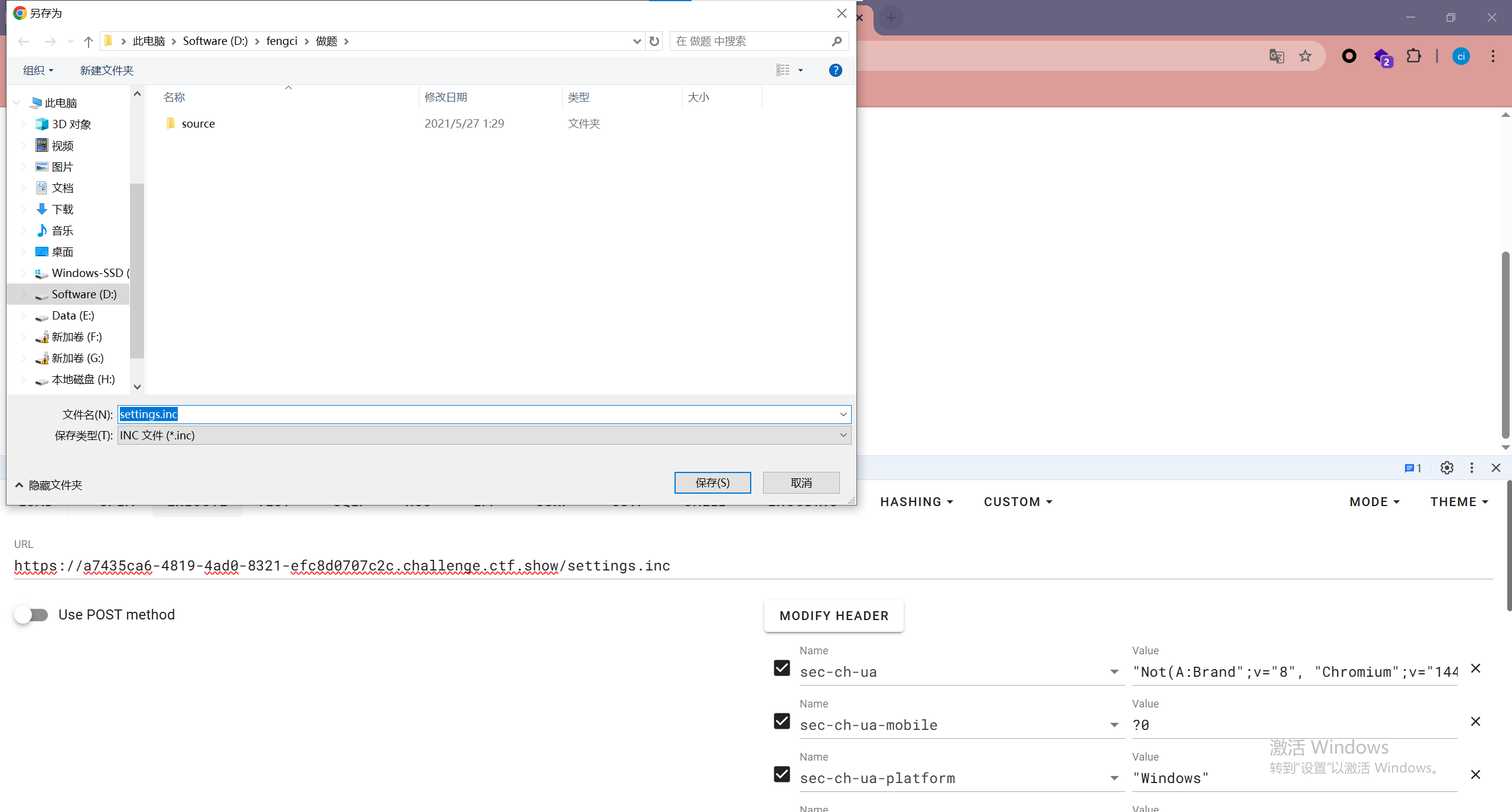Viewport: 1512px width, 812px height.
Task: Open the HASHING dropdown menu
Action: point(916,502)
